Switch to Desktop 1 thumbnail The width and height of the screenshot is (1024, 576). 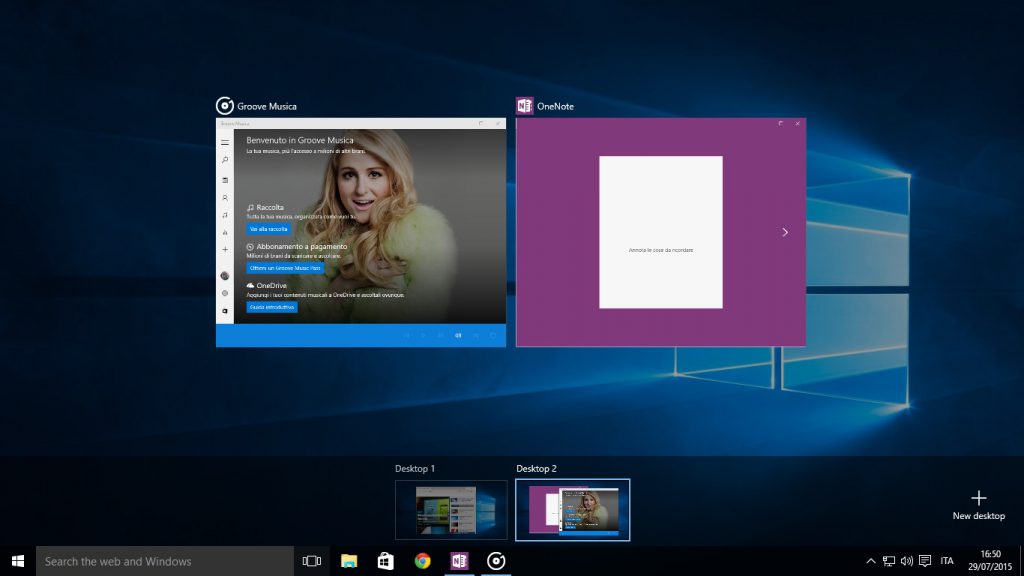tap(451, 510)
